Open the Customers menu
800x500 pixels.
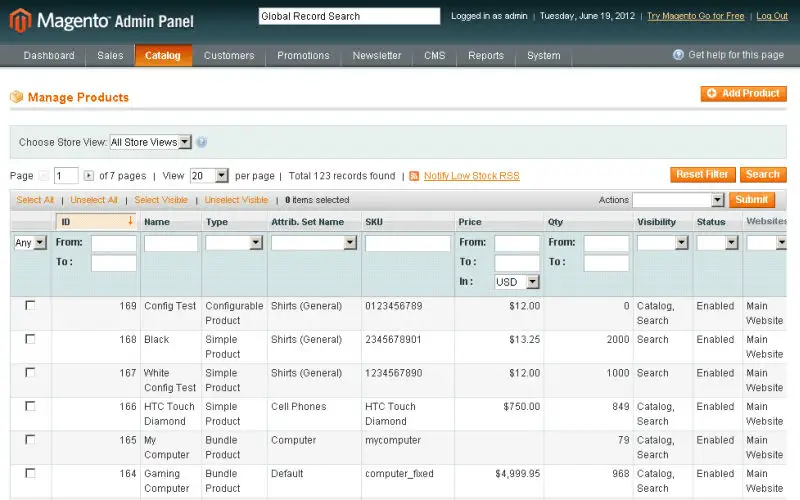tap(229, 55)
